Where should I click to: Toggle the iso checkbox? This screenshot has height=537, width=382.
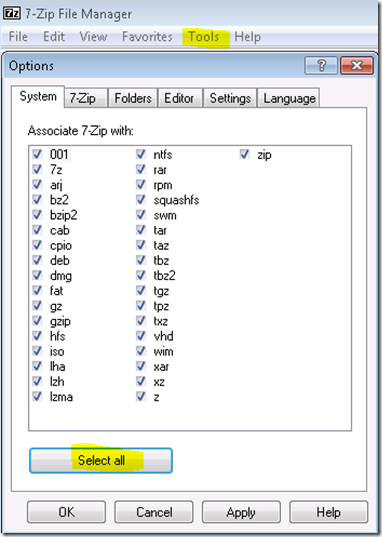(37, 351)
